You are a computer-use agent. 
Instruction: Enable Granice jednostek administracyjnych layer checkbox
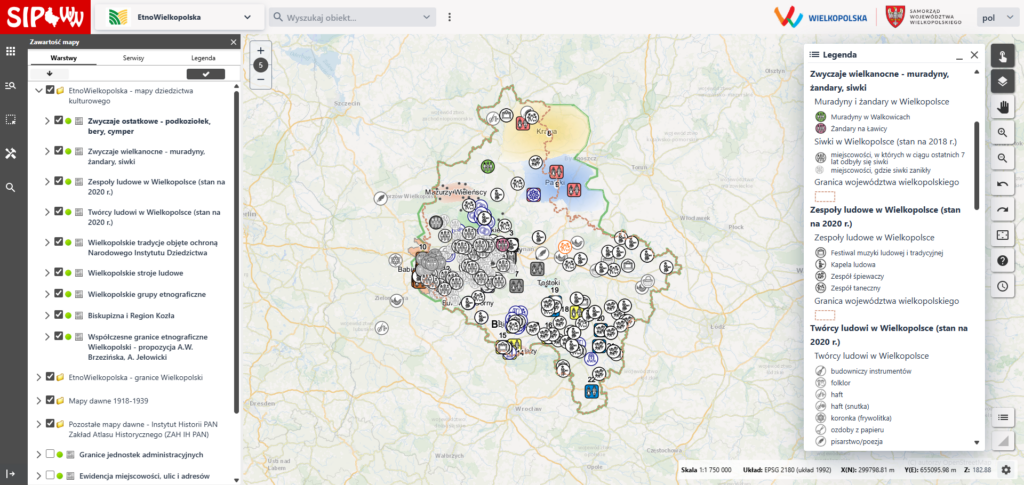(50, 454)
